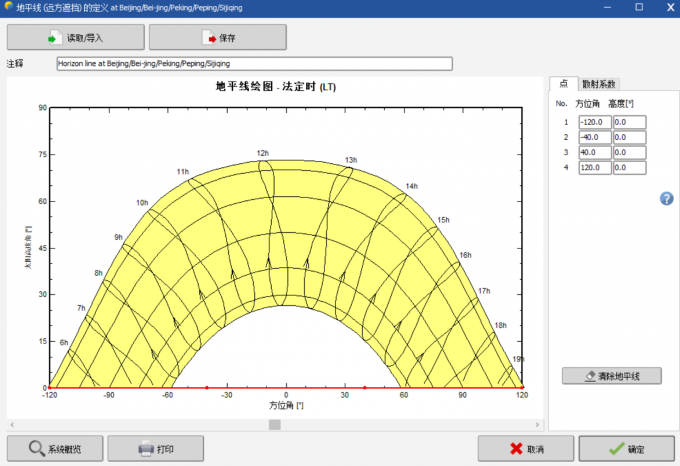Open 系统概览 with the magnifier icon
680x466 pixels.
55,449
